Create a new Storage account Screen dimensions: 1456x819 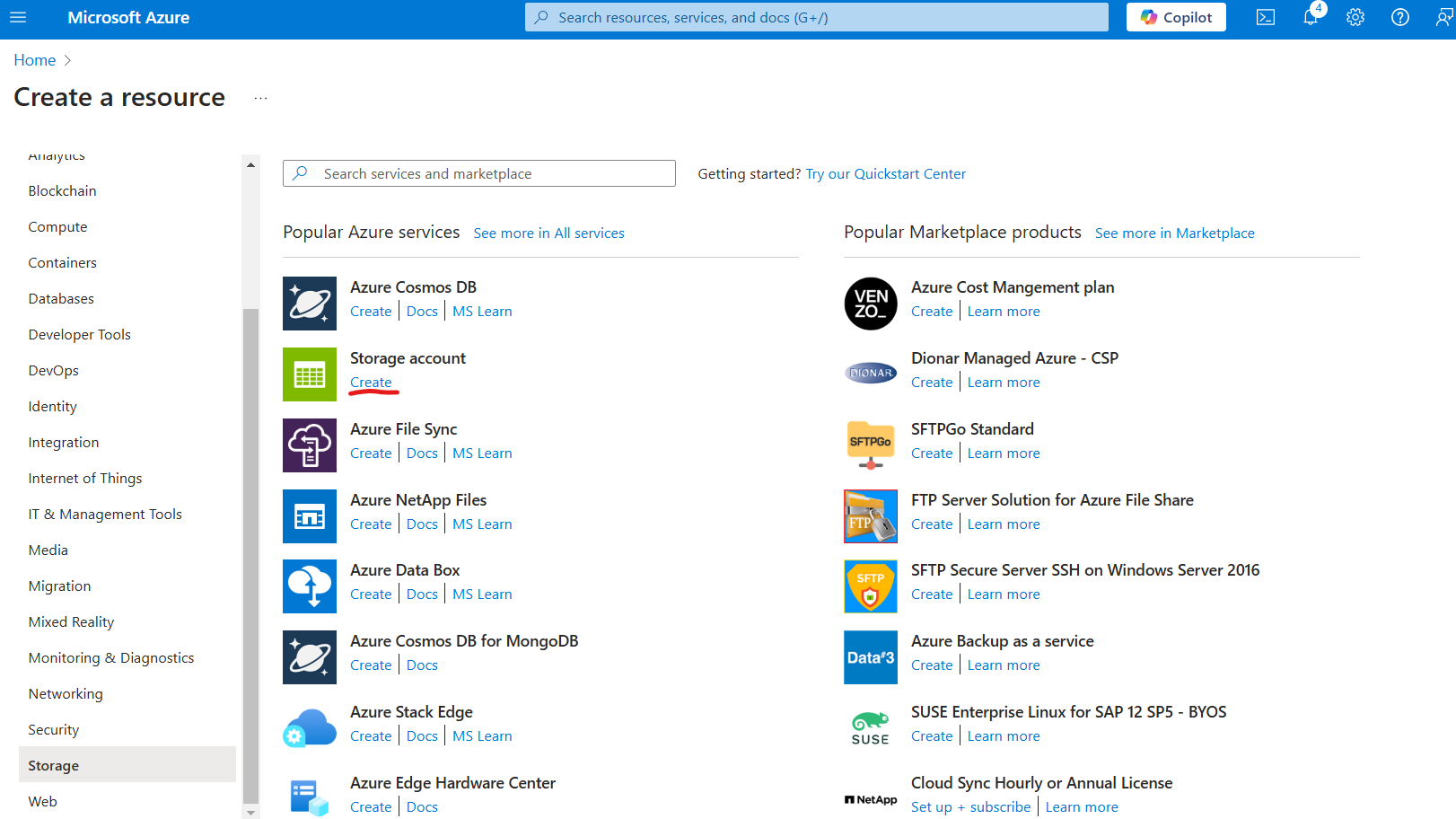[x=371, y=383]
